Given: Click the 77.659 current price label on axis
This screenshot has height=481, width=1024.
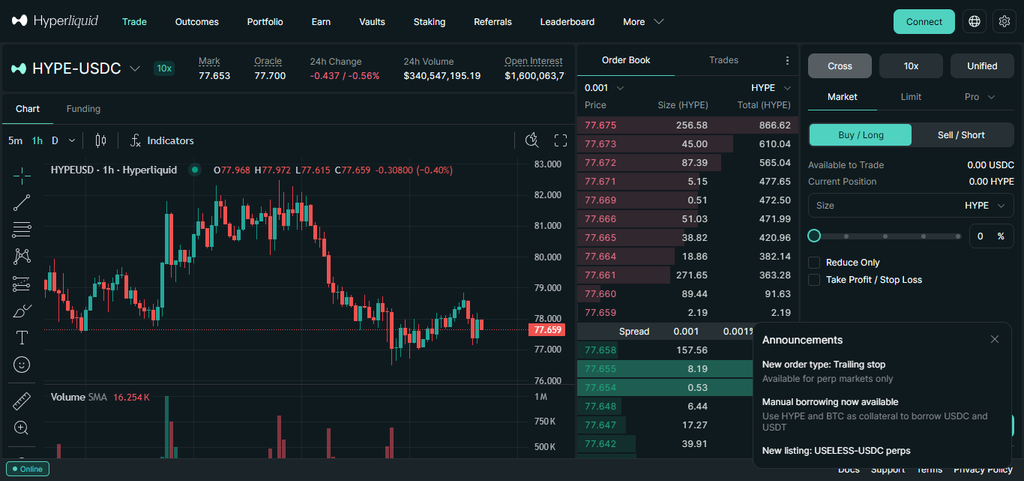Looking at the screenshot, I should point(546,330).
